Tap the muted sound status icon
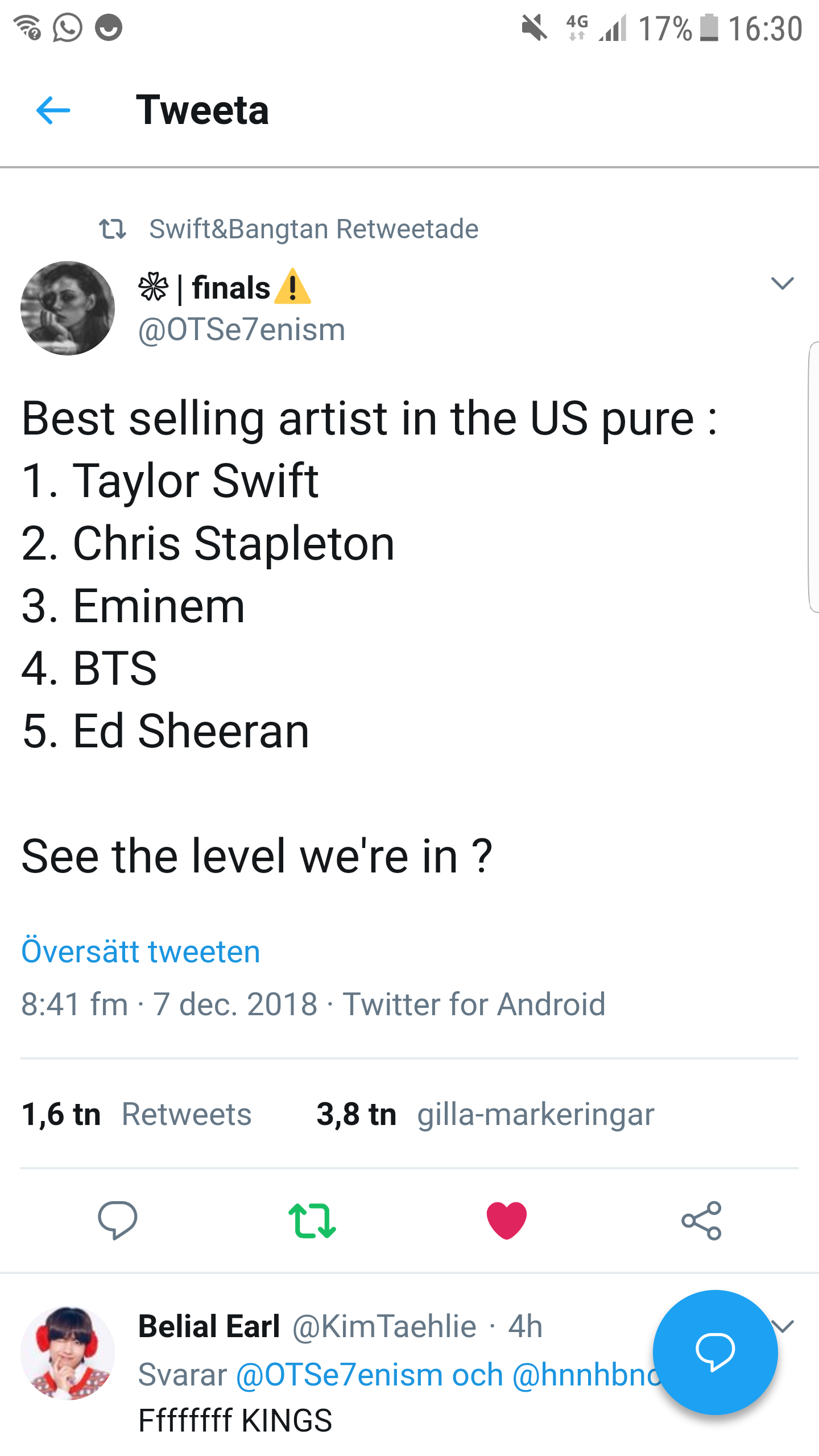 534,27
